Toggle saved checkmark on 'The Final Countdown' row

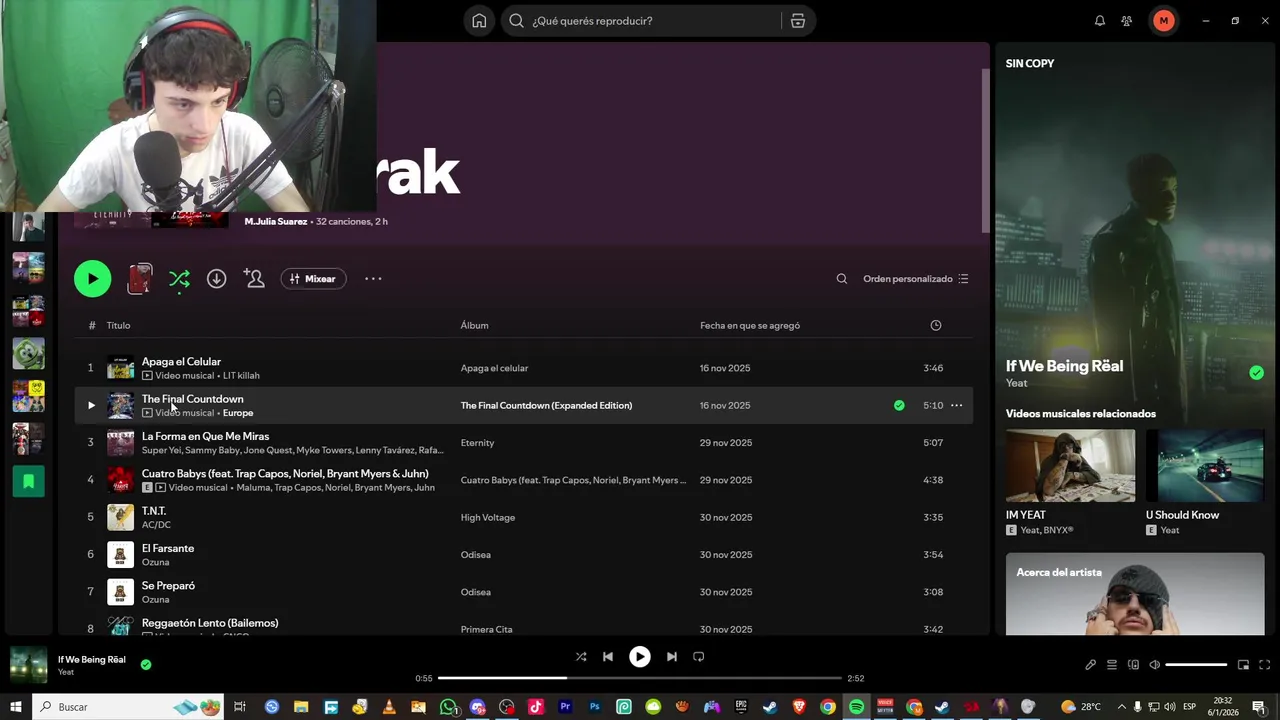click(899, 405)
